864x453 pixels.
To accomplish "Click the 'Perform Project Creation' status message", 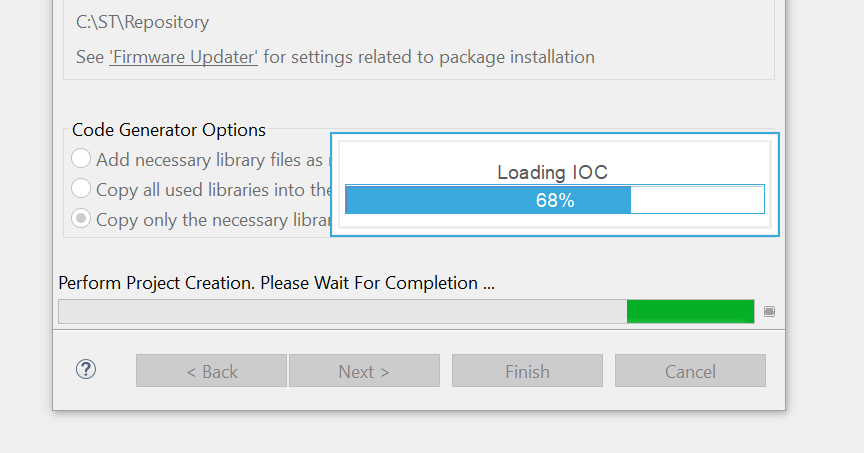I will [x=277, y=283].
